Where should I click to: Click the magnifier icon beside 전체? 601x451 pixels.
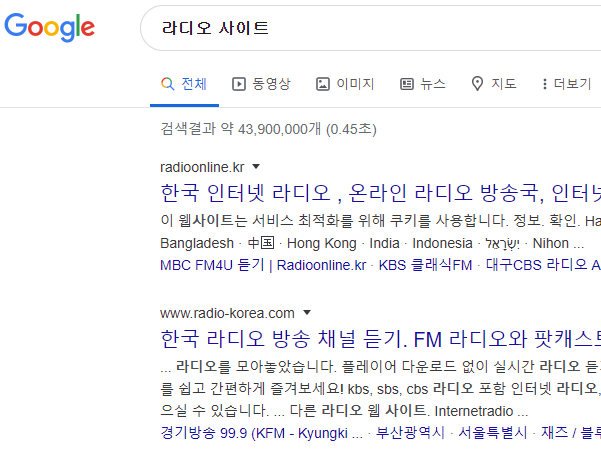coord(167,84)
